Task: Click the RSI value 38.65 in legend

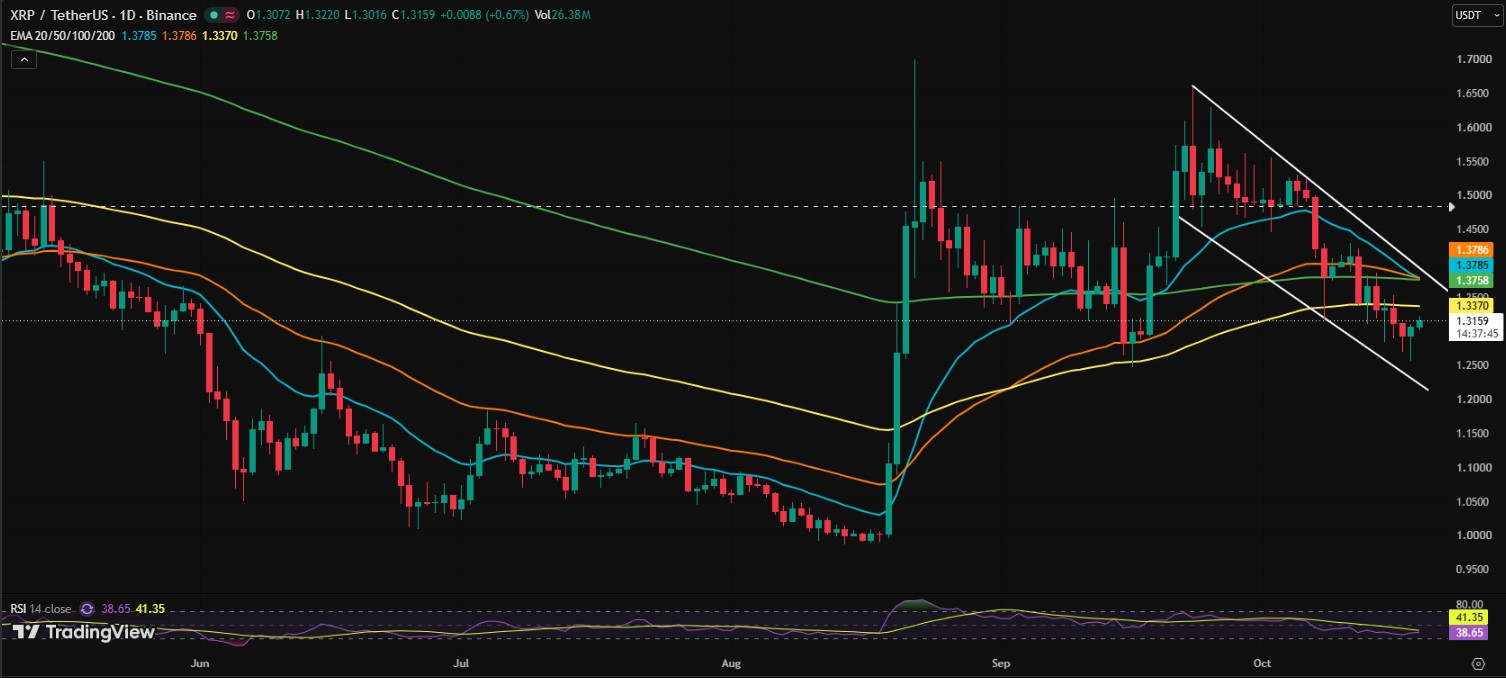Action: 115,608
